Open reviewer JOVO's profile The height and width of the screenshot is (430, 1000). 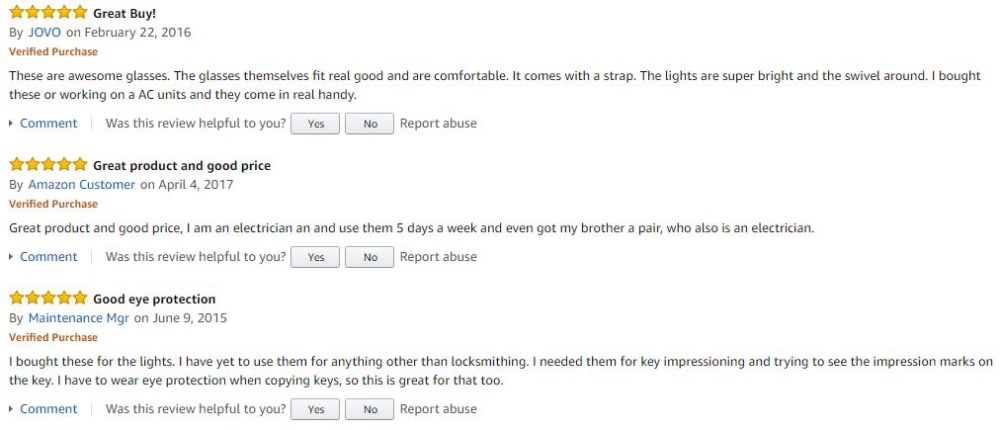tap(44, 32)
